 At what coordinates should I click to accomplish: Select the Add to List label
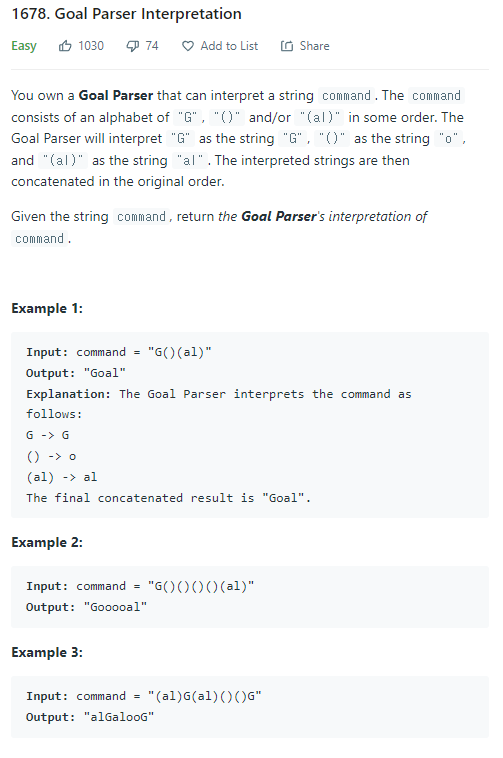[x=229, y=46]
